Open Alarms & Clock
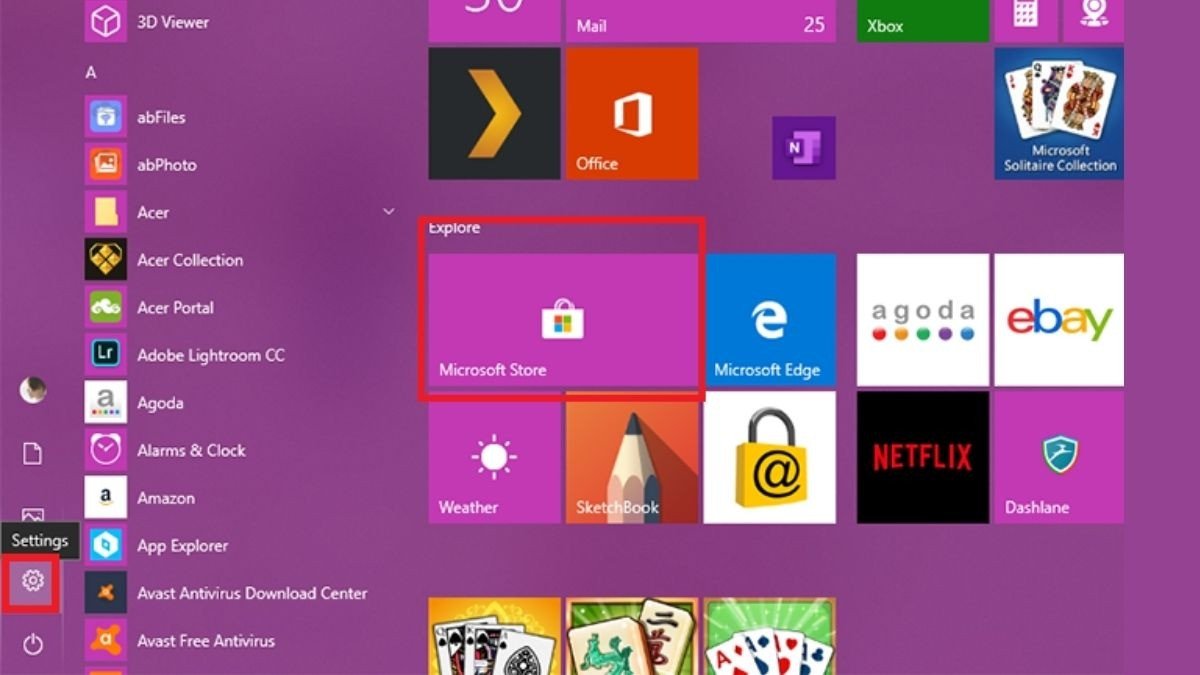Screen dimensions: 1200x675 [193, 450]
